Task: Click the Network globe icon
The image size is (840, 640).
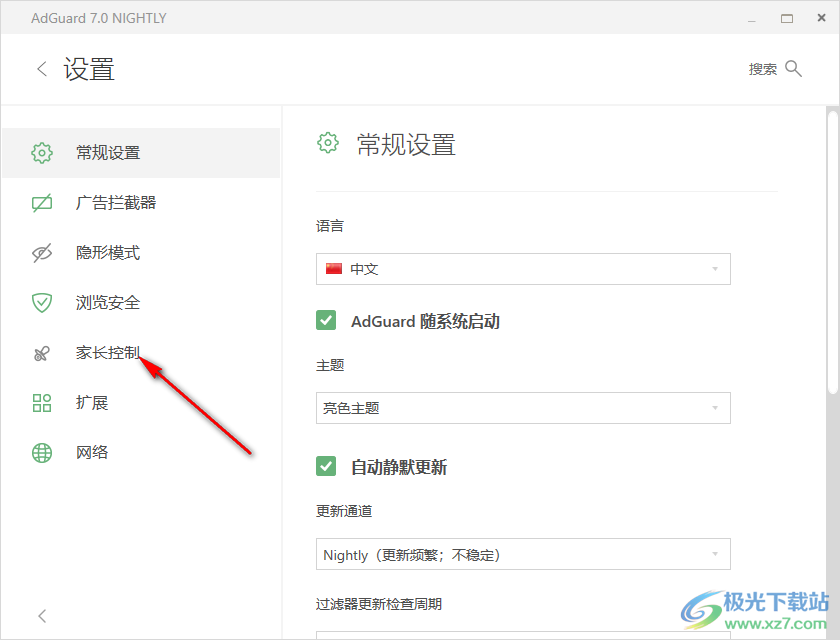Action: [x=42, y=453]
